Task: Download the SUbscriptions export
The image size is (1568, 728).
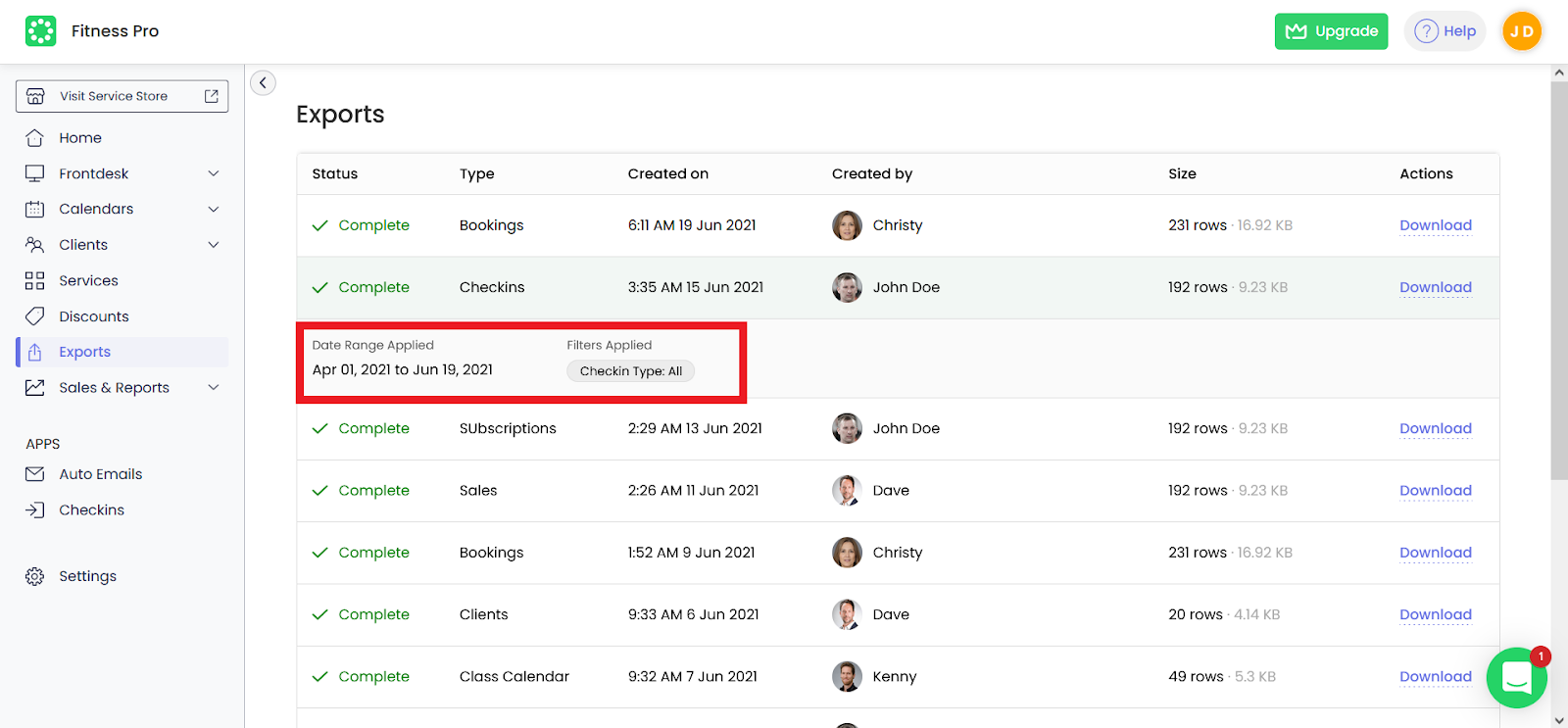Action: 1436,428
